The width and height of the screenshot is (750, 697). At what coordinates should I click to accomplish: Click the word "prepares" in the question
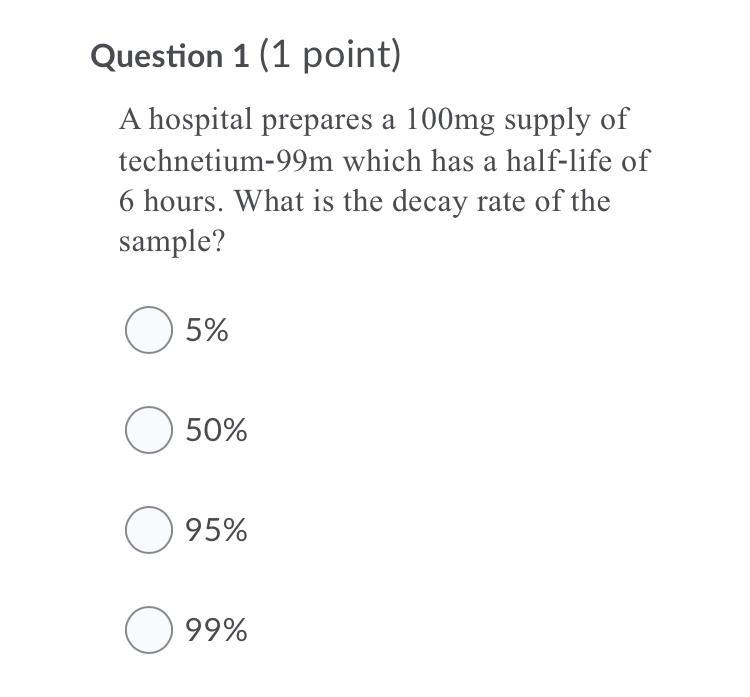click(317, 121)
